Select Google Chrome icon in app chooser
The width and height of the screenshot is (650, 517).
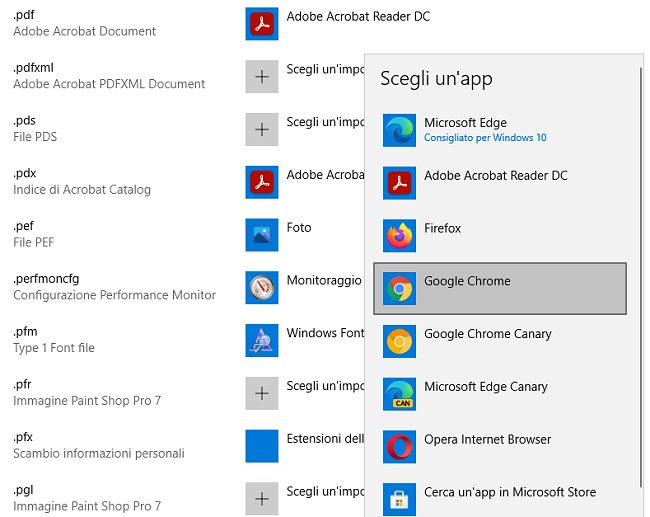[399, 289]
